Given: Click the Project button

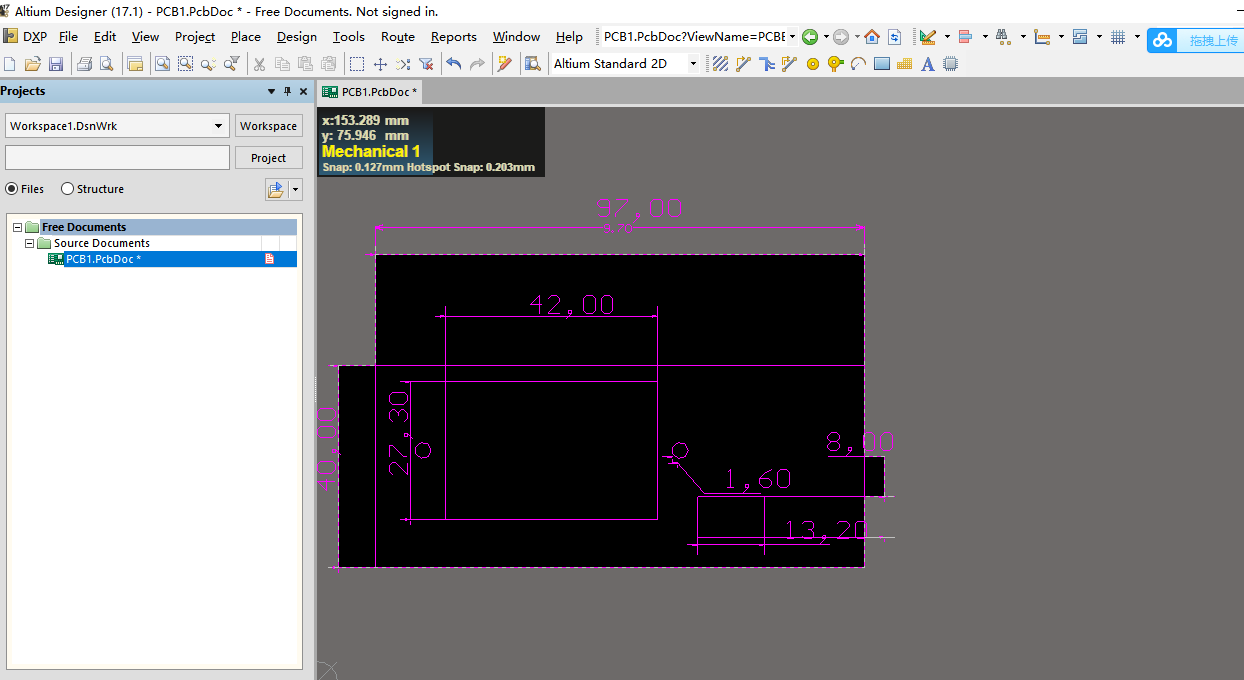Looking at the screenshot, I should [x=268, y=158].
